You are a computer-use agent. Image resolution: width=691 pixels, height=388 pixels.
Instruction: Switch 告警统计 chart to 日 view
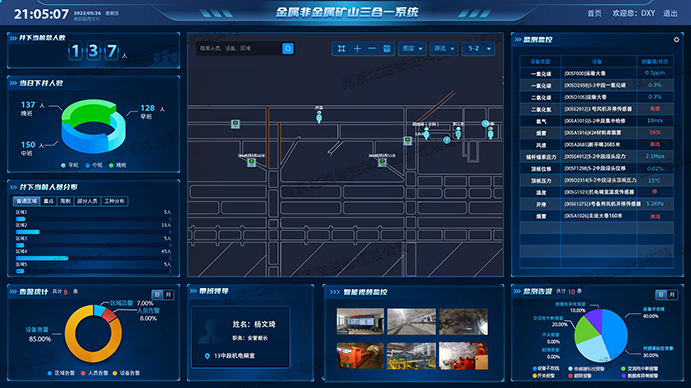click(x=157, y=295)
